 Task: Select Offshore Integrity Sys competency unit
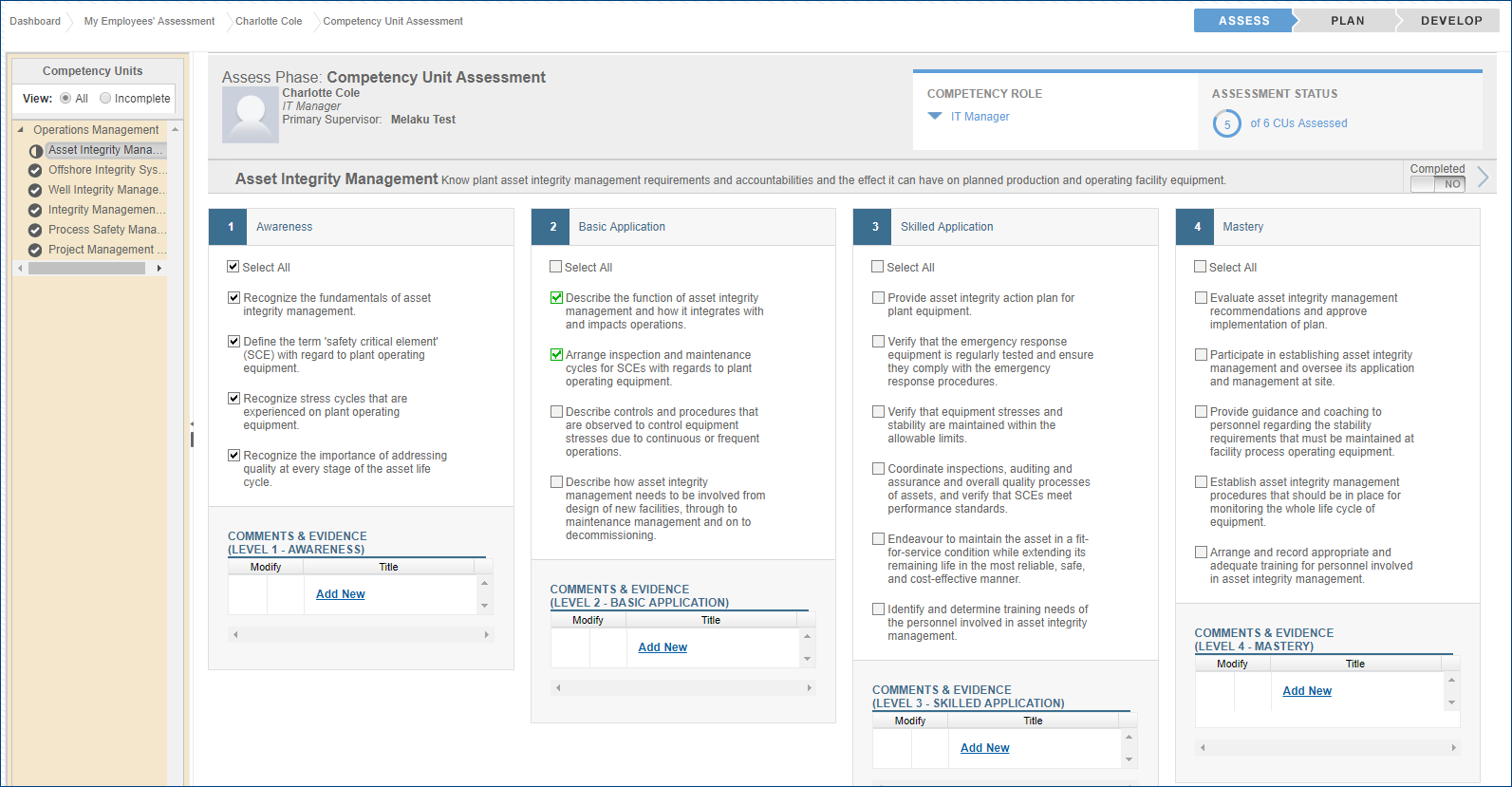[x=107, y=170]
